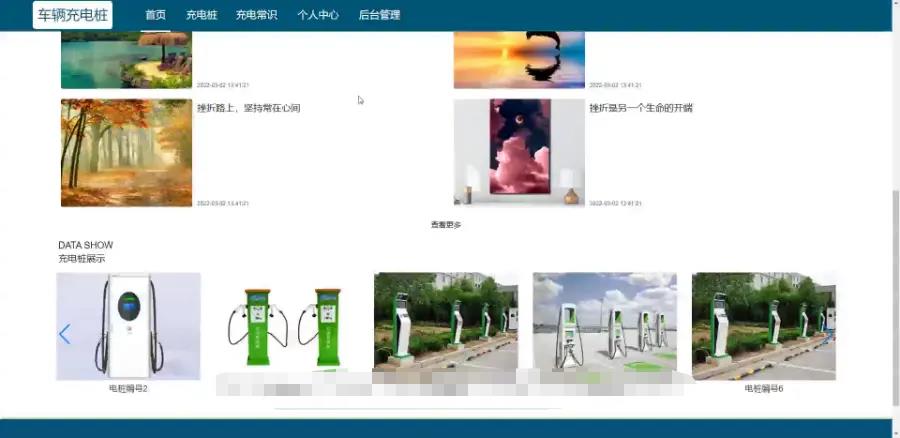Click the 充电桩展示 section title
900x438 pixels.
pyautogui.click(x=82, y=259)
